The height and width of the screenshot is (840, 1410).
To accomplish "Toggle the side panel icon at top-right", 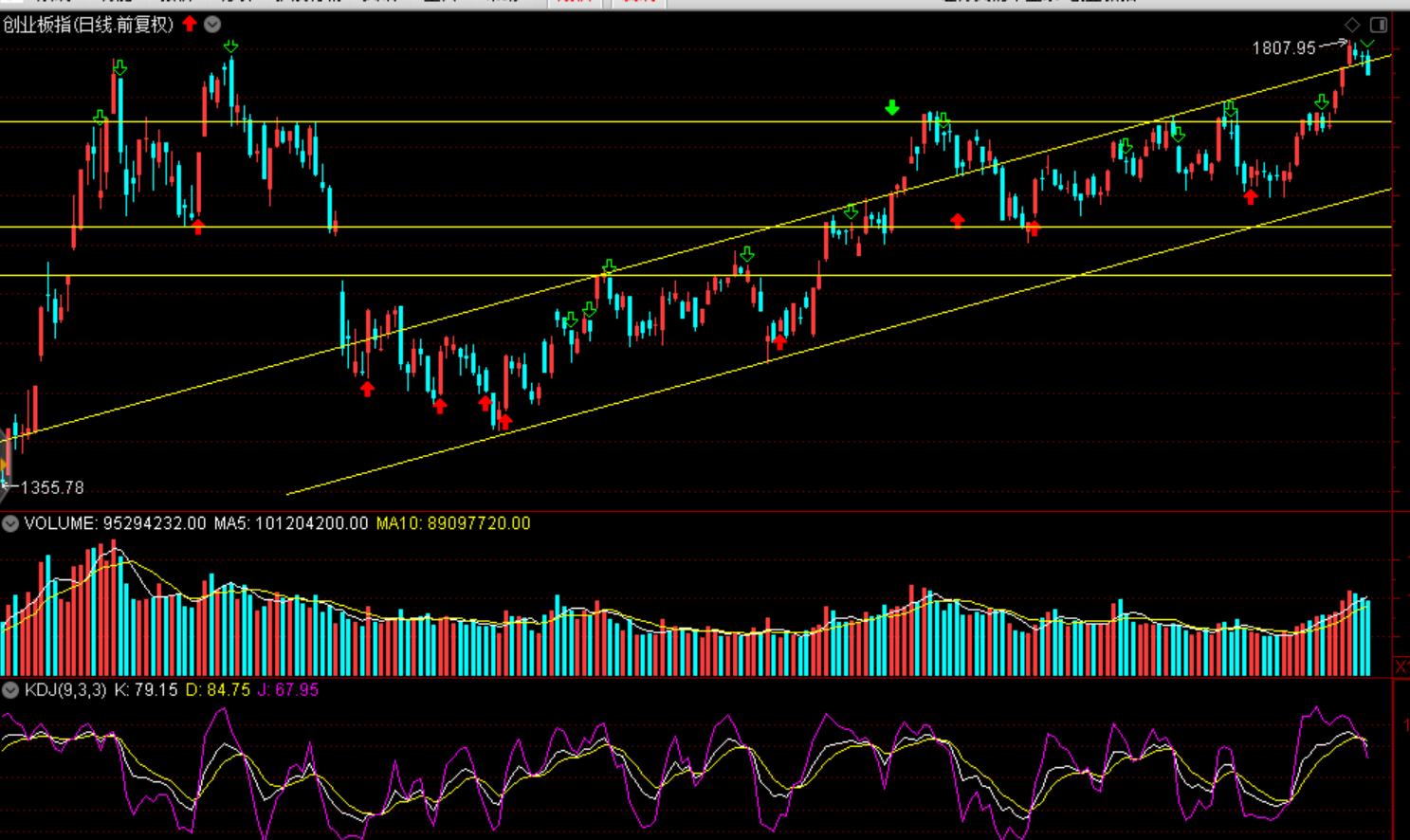I will pos(1379,25).
